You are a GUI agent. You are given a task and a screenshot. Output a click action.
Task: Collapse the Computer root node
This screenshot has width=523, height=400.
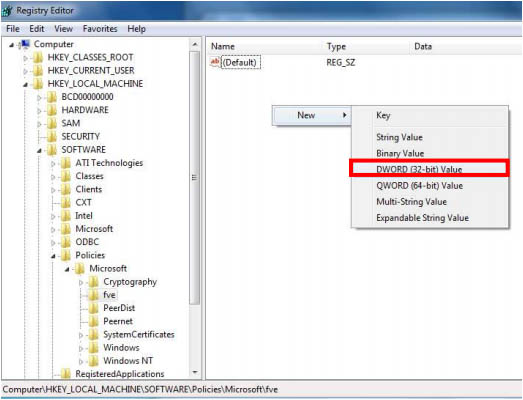(x=12, y=45)
